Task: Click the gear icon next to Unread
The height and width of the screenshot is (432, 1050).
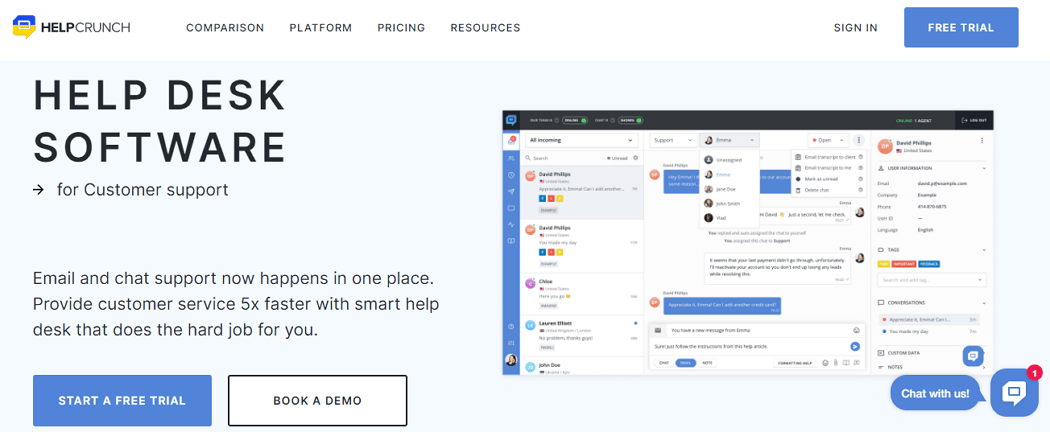Action: 635,158
